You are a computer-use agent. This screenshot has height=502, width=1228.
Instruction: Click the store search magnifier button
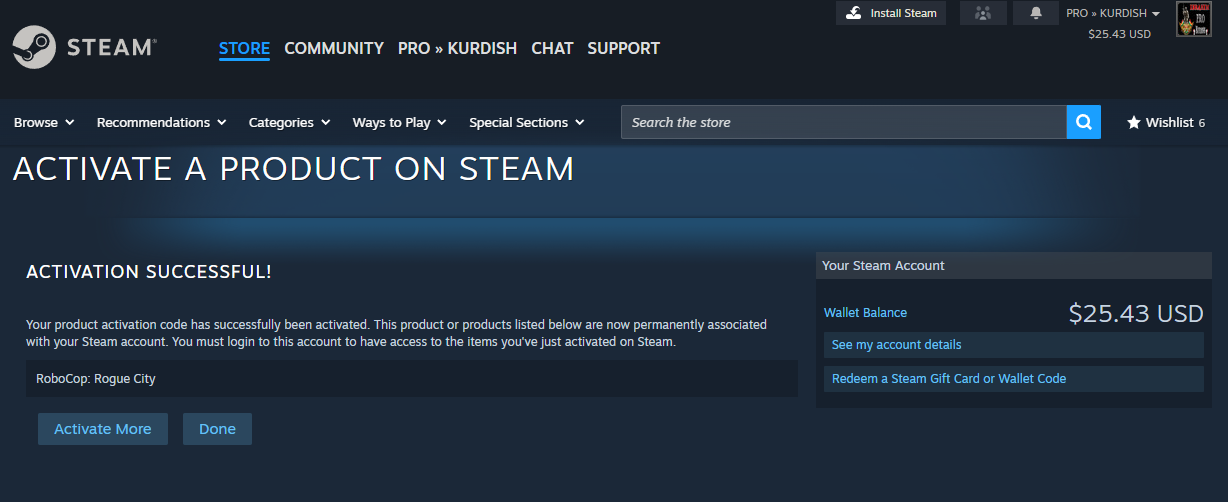click(1083, 122)
